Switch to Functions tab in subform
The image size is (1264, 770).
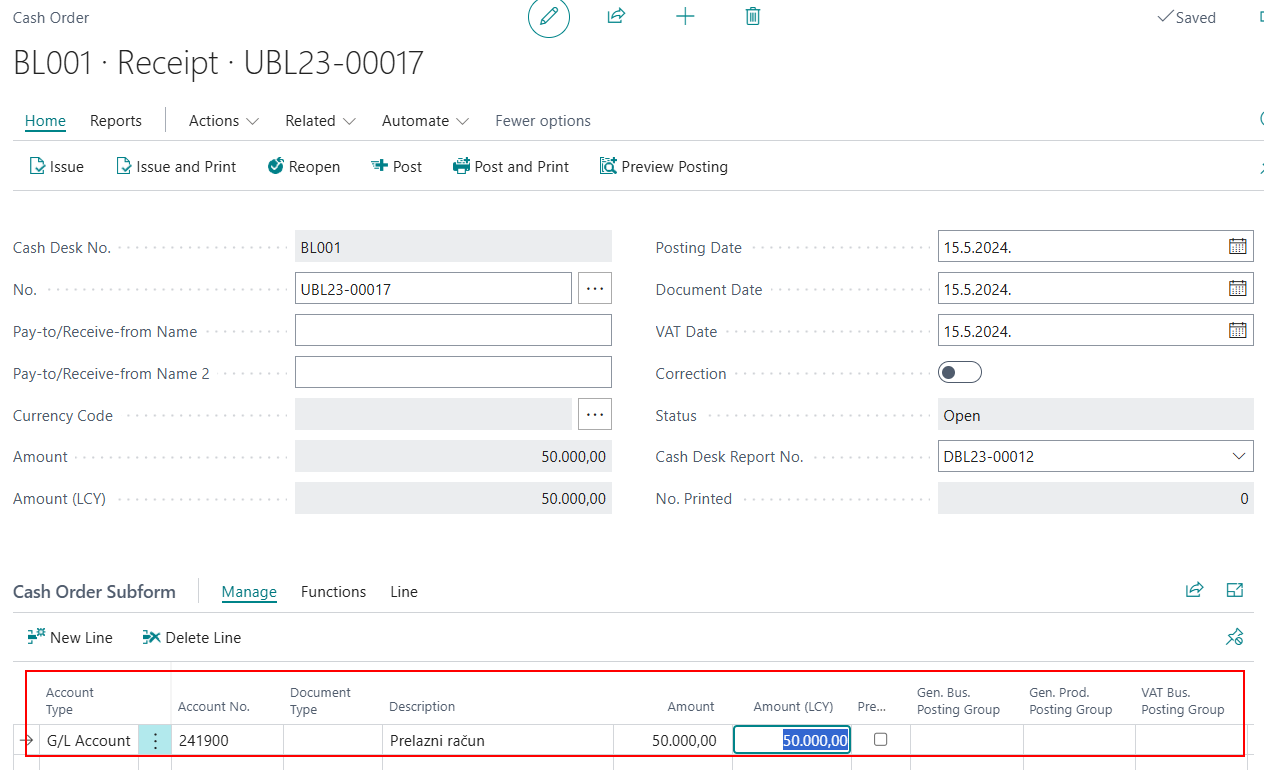333,591
